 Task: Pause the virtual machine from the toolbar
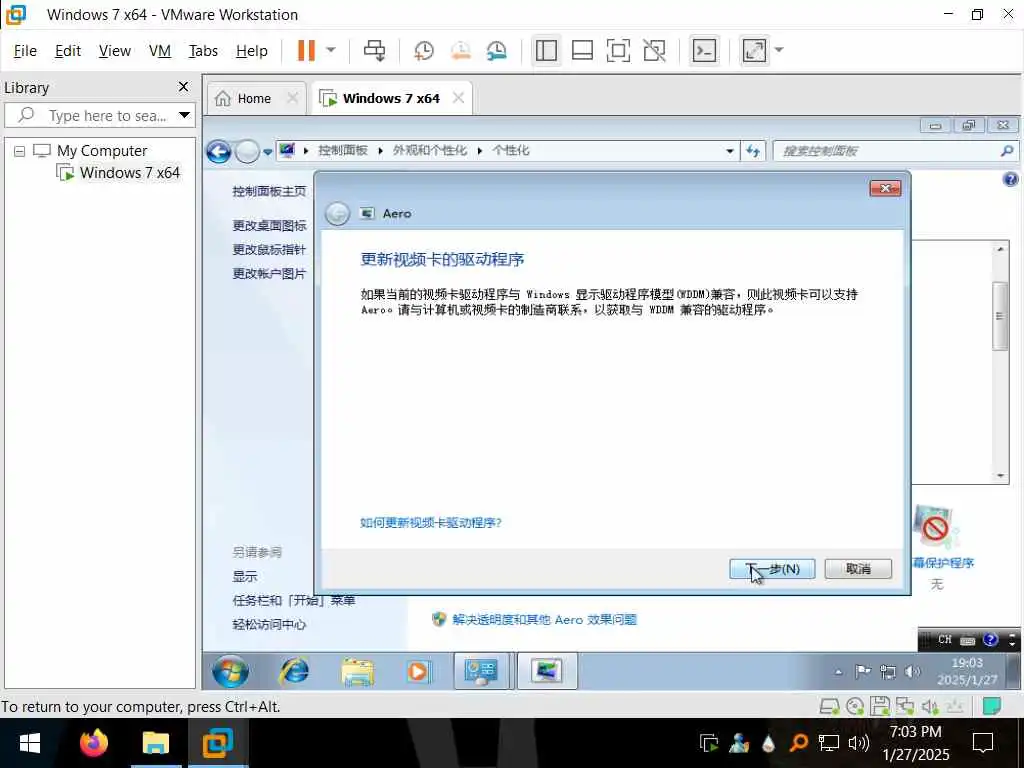(x=306, y=50)
